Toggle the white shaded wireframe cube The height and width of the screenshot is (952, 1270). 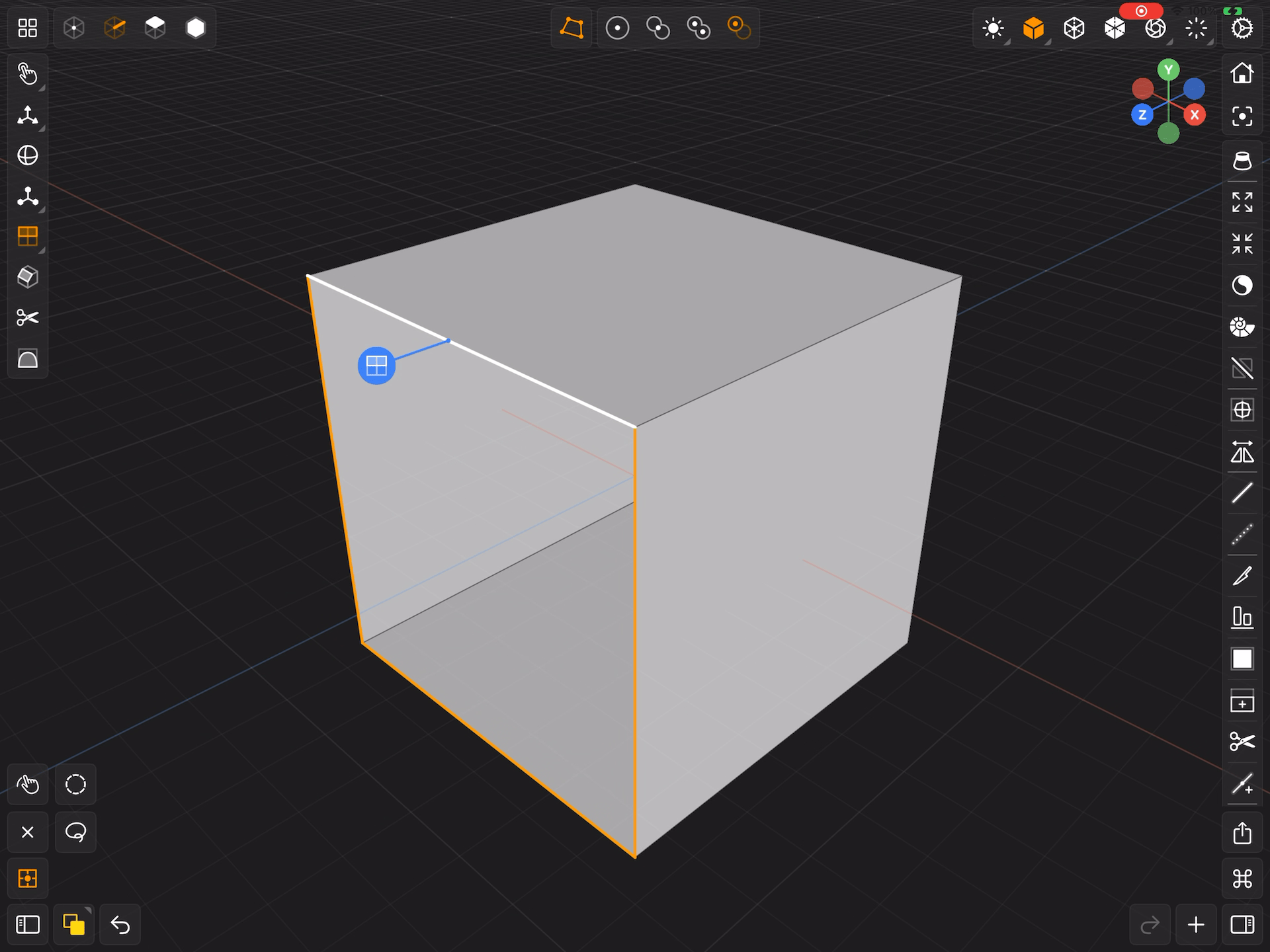1115,28
